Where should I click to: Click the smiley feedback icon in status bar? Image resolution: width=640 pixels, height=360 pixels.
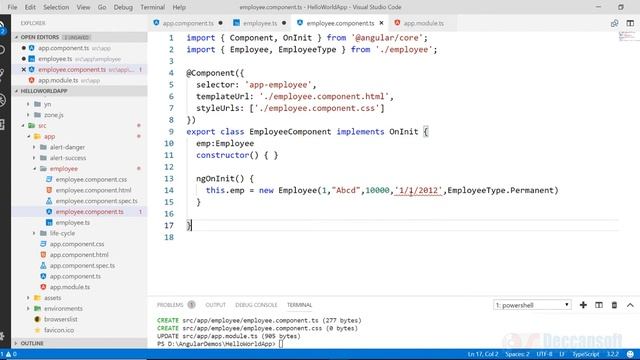click(630, 354)
